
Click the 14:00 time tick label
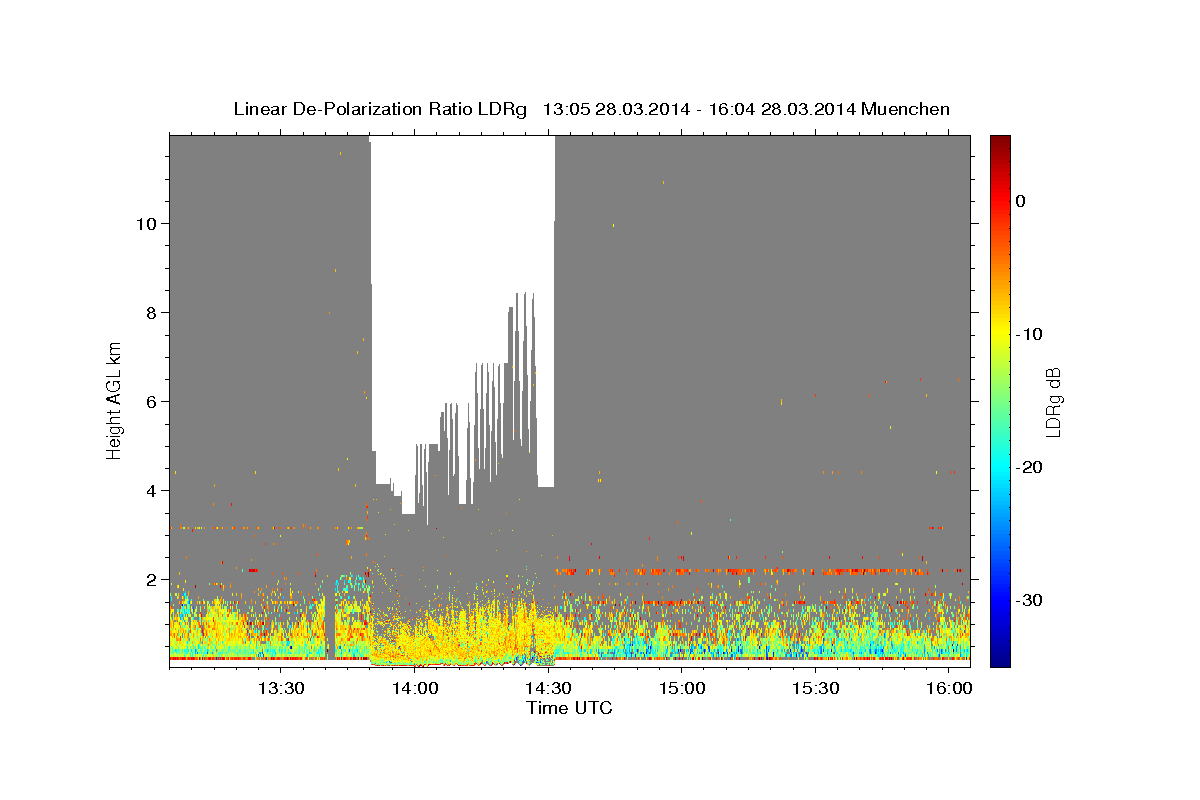pyautogui.click(x=415, y=688)
